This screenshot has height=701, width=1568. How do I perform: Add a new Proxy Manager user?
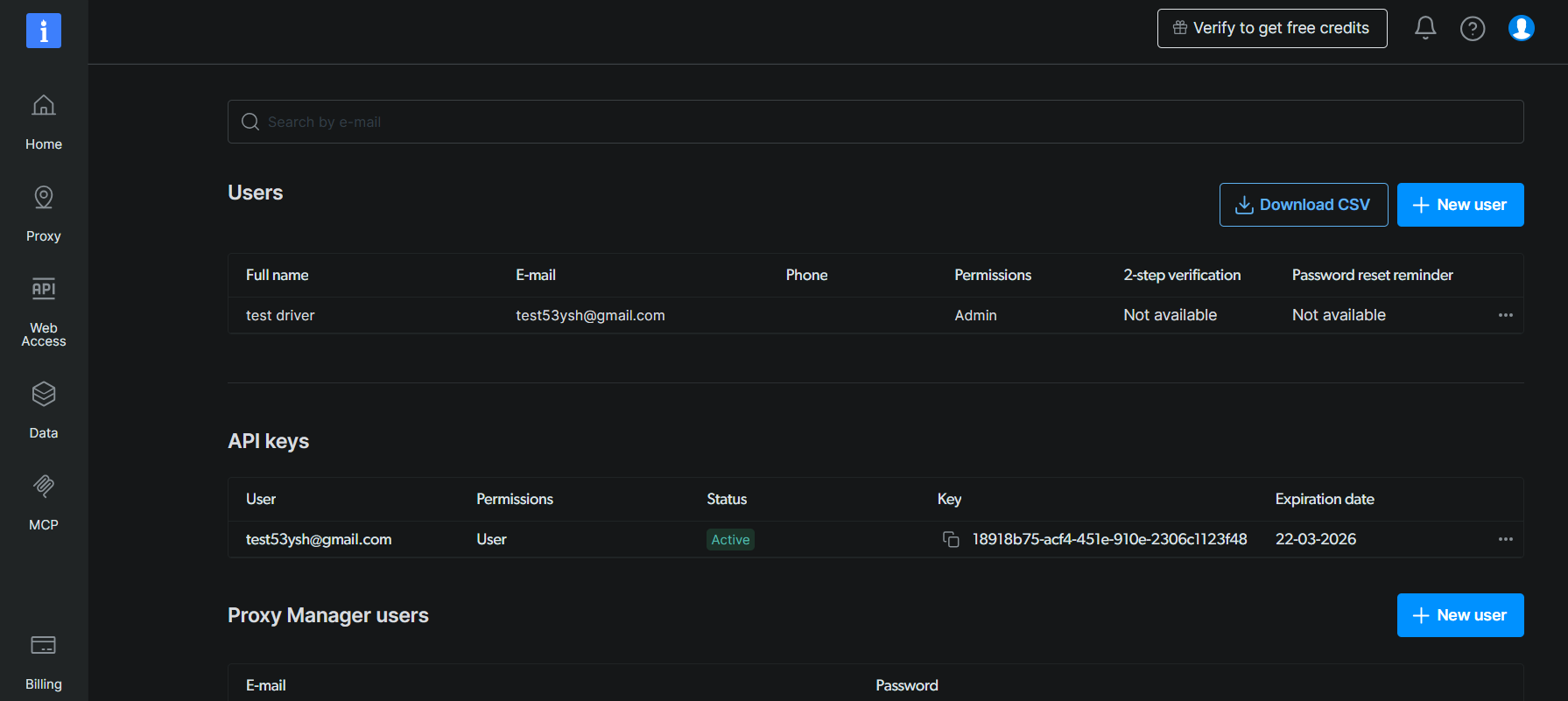1459,615
